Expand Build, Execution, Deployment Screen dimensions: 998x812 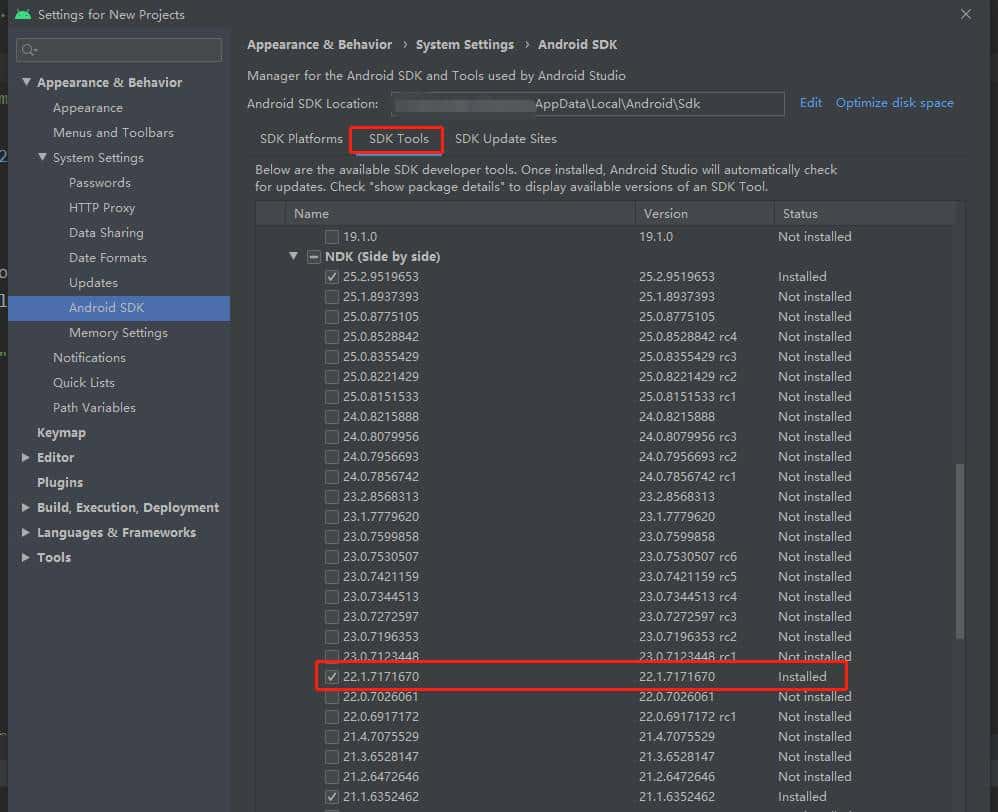(26, 507)
